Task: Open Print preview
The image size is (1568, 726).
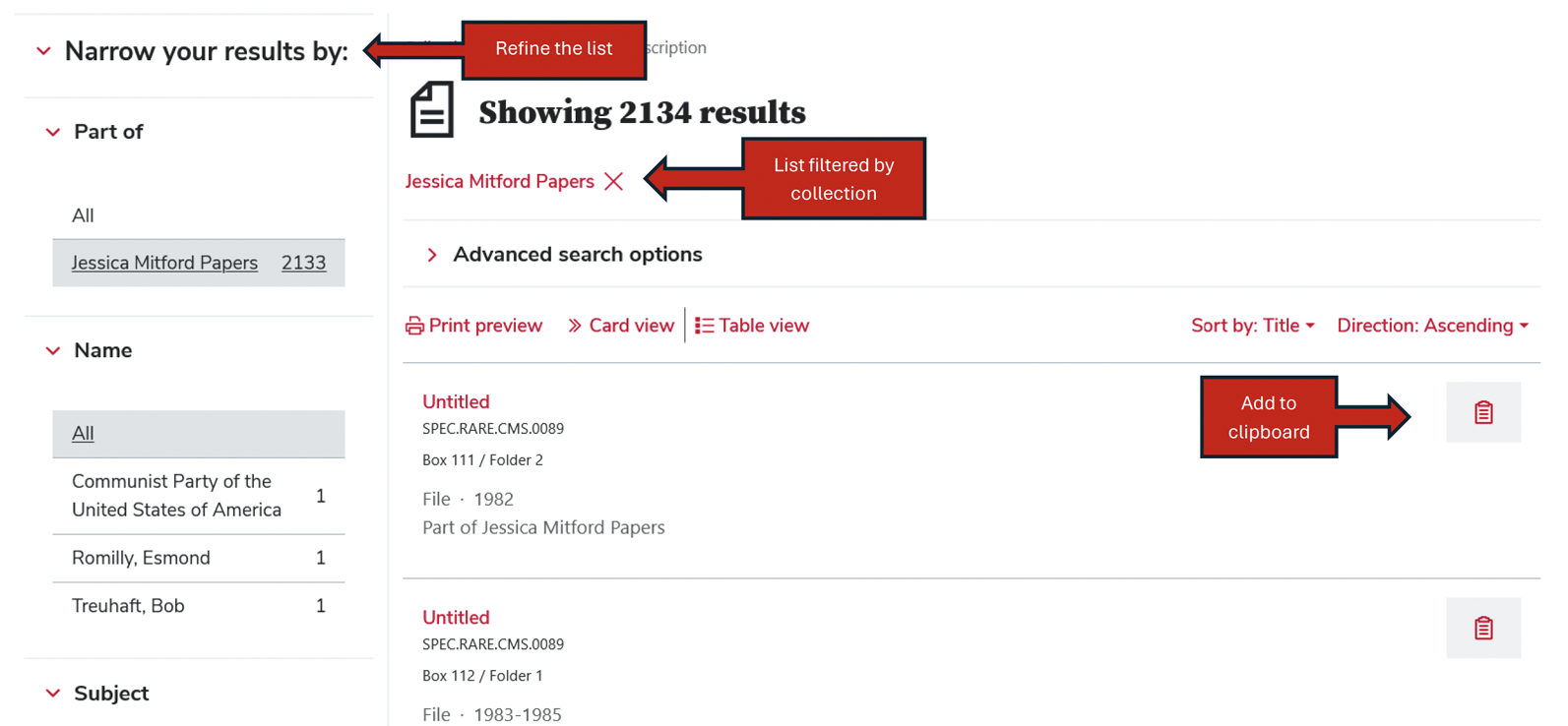Action: pos(473,326)
